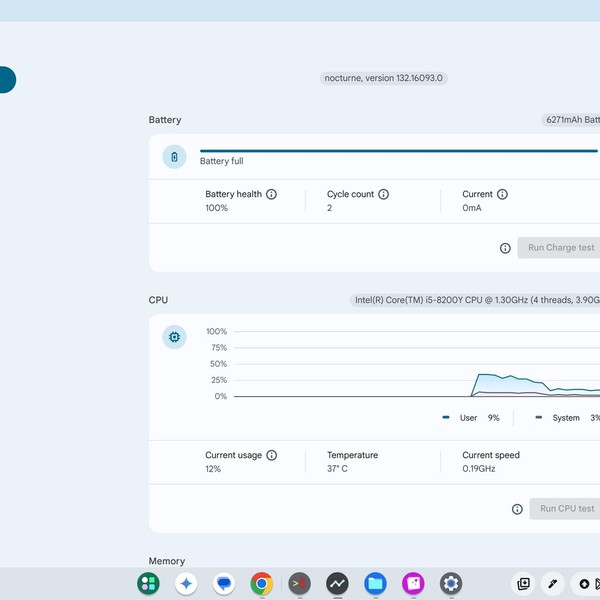Click info icon beside Run Charge test
The width and height of the screenshot is (600, 600).
[506, 248]
